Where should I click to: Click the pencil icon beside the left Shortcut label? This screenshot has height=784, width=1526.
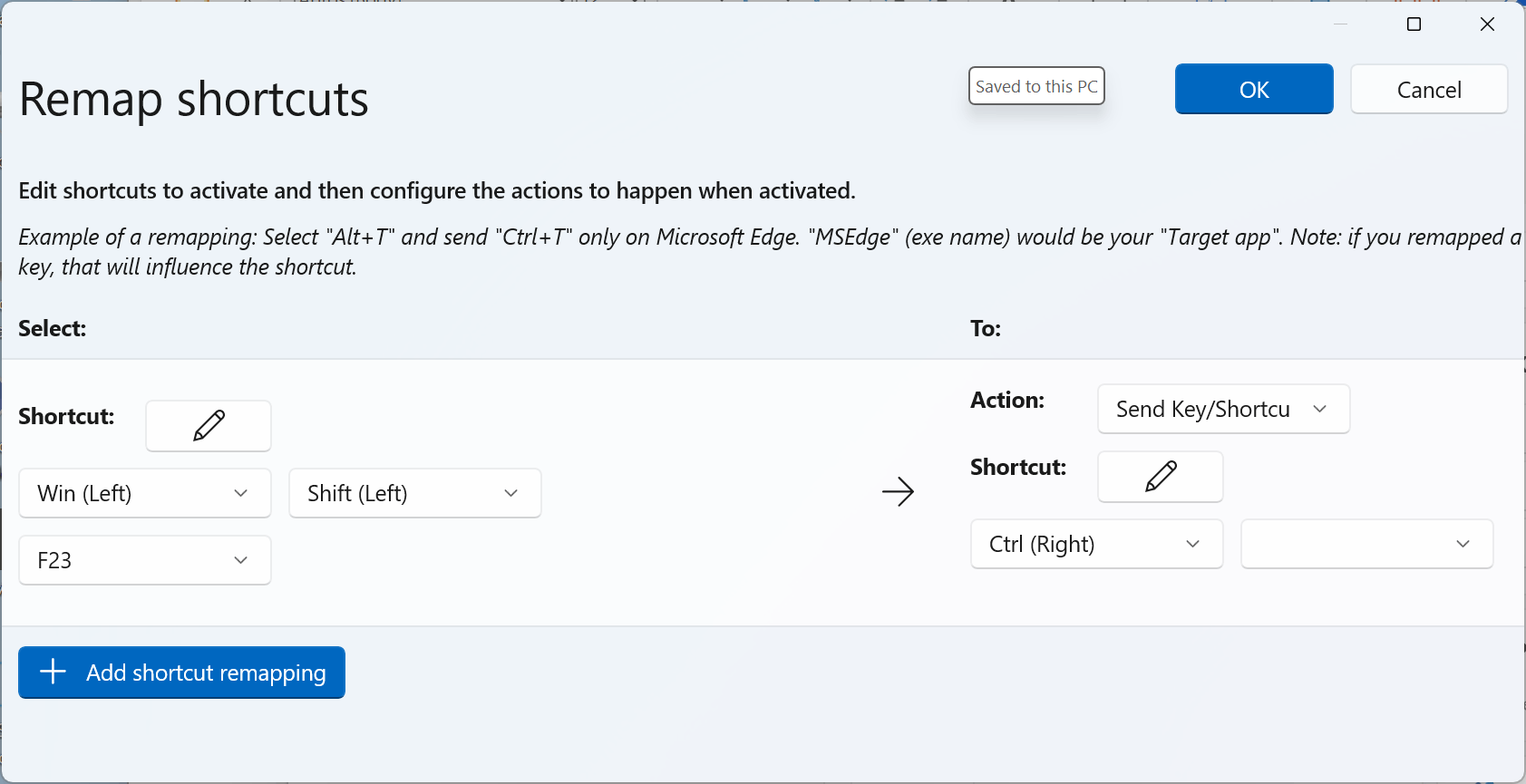point(209,425)
